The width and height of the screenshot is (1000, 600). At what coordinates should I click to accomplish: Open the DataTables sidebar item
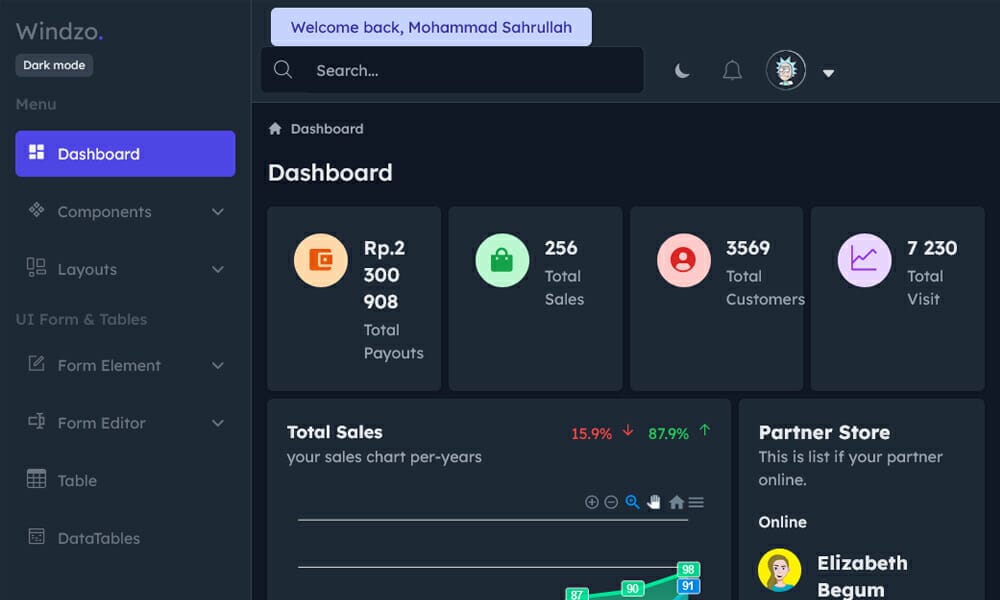coord(98,538)
